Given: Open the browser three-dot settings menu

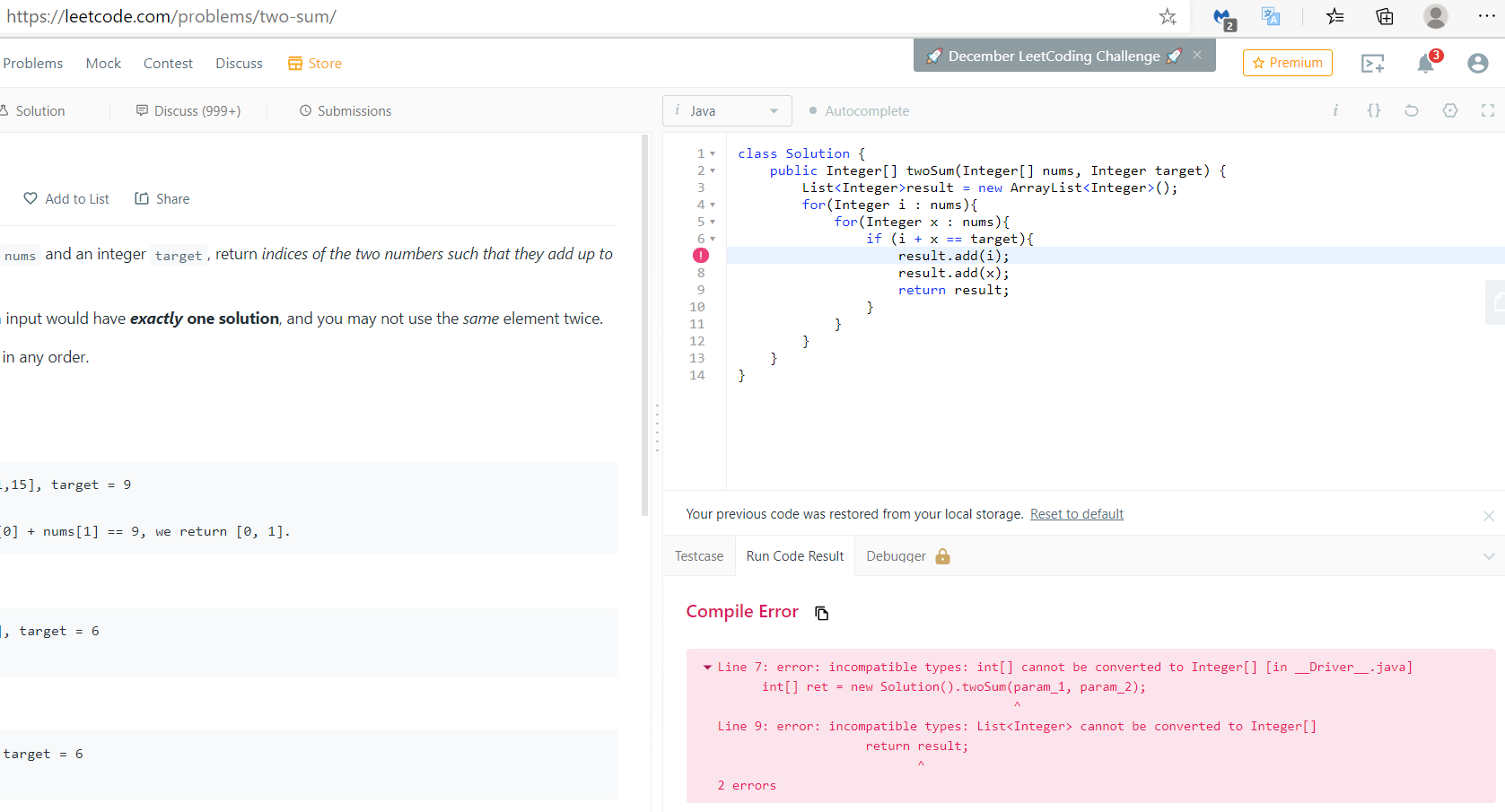Looking at the screenshot, I should coord(1487,16).
